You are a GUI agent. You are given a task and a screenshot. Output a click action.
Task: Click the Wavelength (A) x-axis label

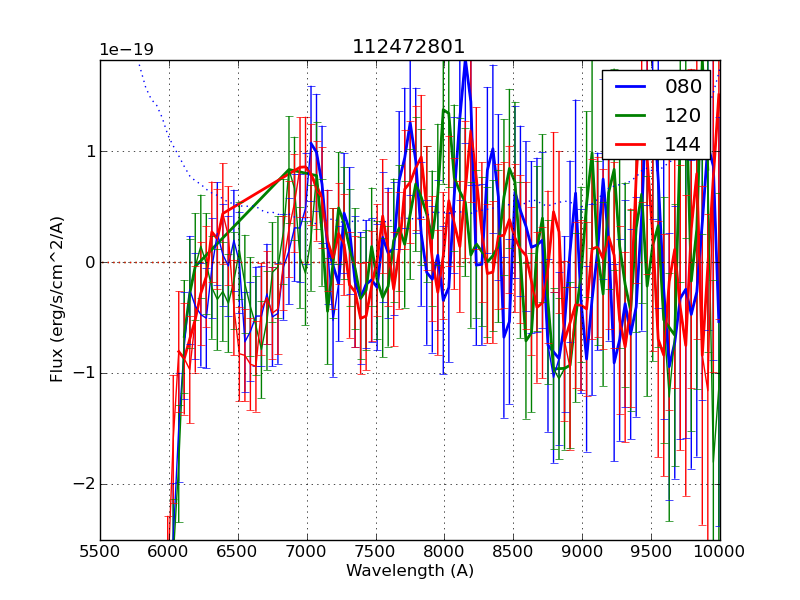coord(410,571)
